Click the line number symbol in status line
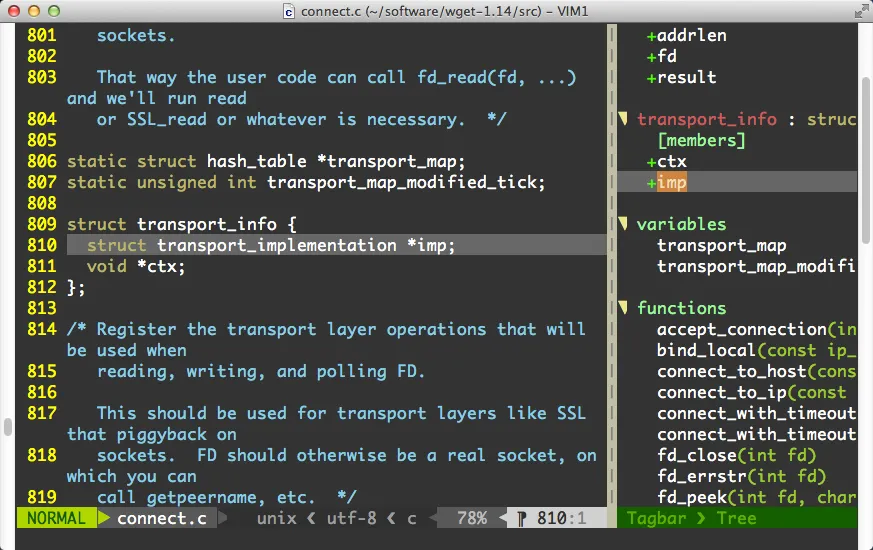This screenshot has height=550, width=873. (522, 518)
